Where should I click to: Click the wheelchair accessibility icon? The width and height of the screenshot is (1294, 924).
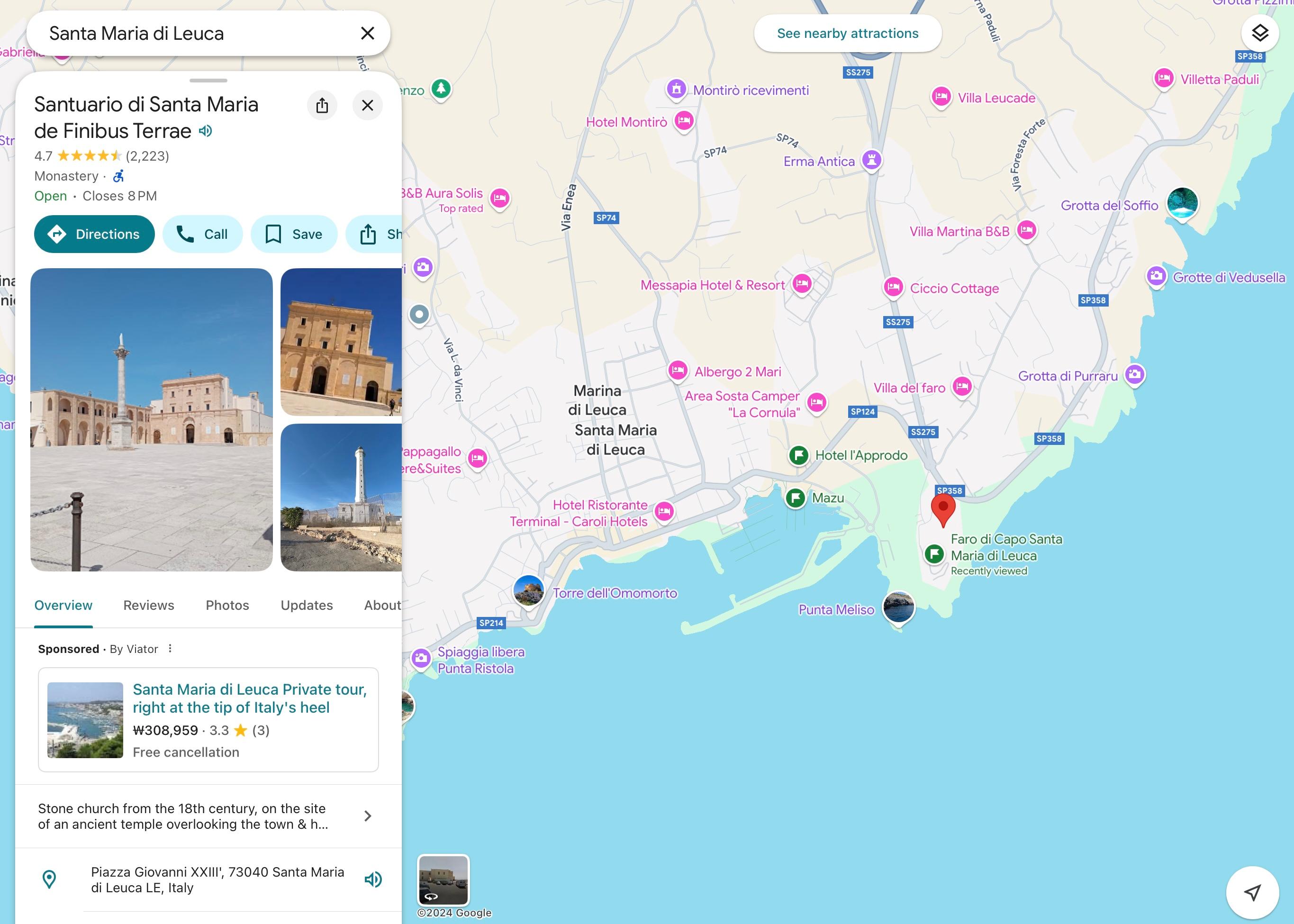click(x=118, y=176)
